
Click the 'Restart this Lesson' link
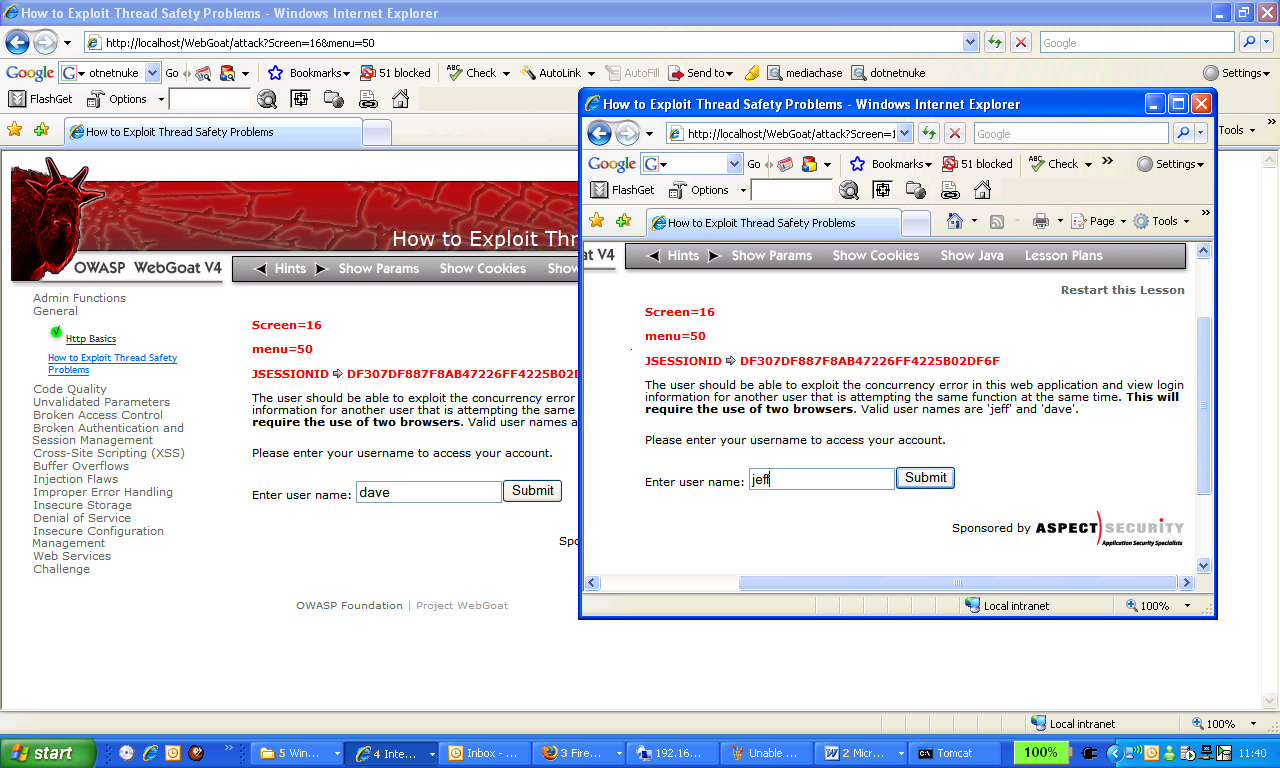(1122, 290)
